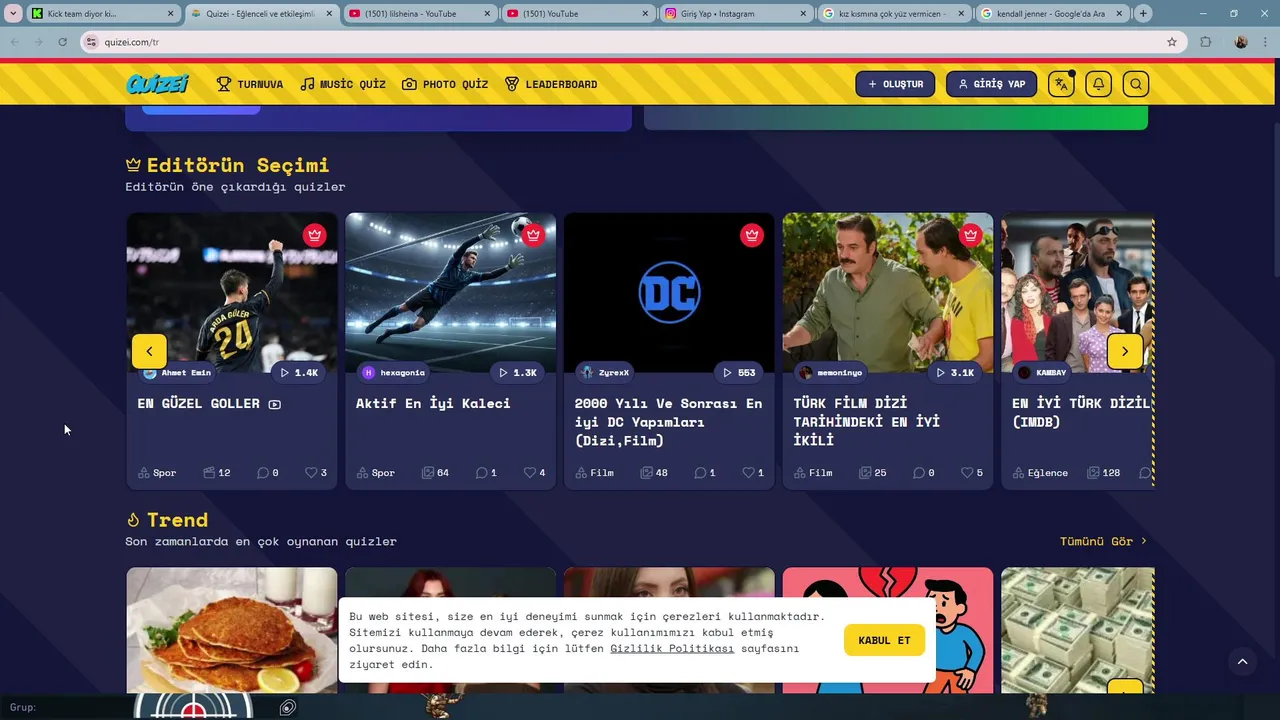
Task: Click TÜRK FİLM DİZİ TARİHİNDEKİ title
Action: (x=866, y=422)
